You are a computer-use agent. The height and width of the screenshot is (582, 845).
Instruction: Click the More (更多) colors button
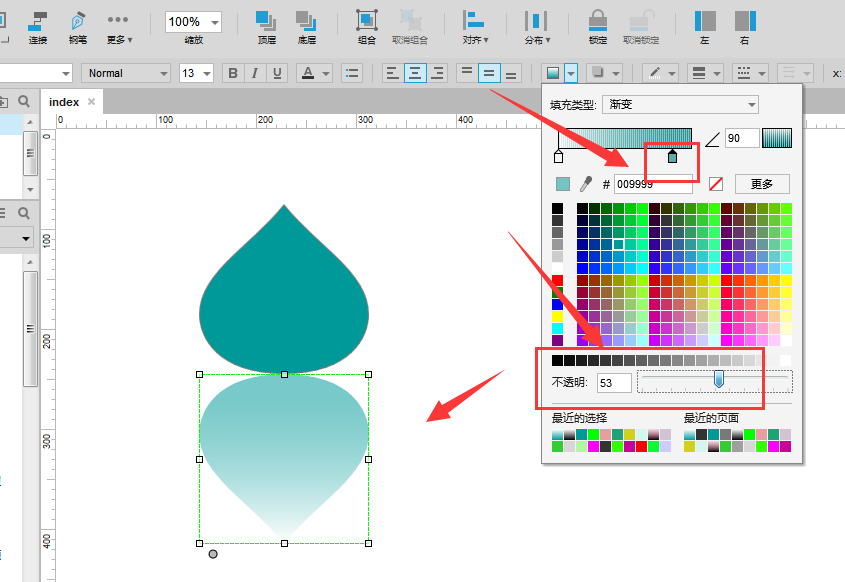(x=762, y=184)
